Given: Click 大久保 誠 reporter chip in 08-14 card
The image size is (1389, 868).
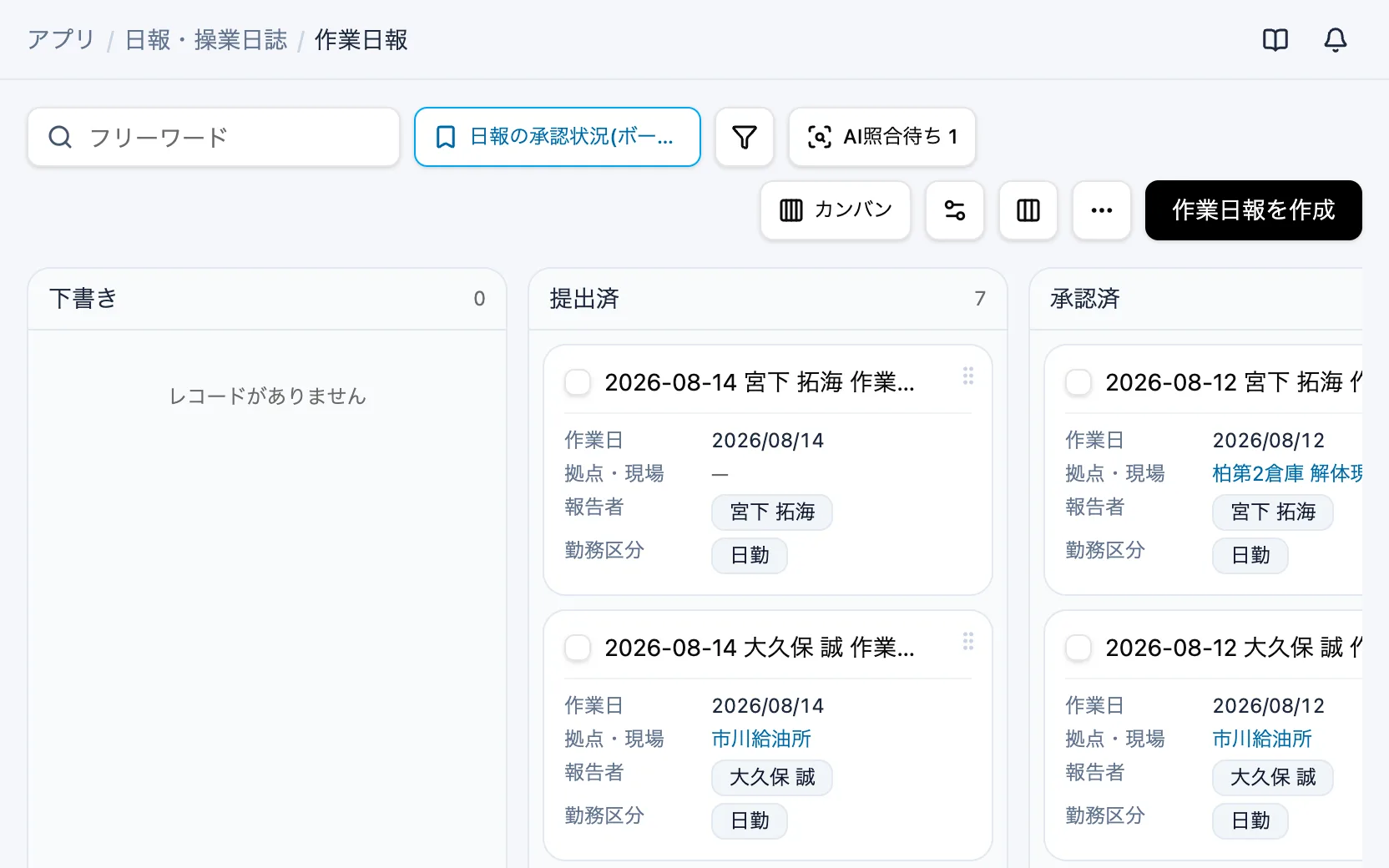Looking at the screenshot, I should (772, 778).
